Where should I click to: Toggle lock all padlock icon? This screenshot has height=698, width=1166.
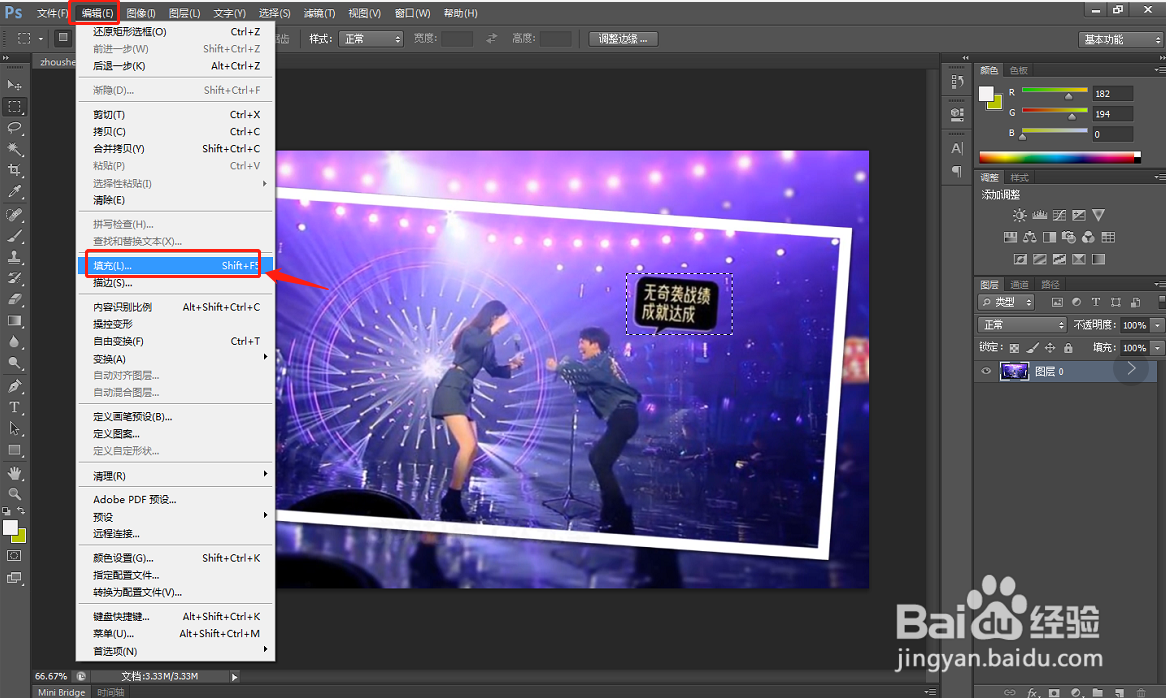coord(1068,348)
